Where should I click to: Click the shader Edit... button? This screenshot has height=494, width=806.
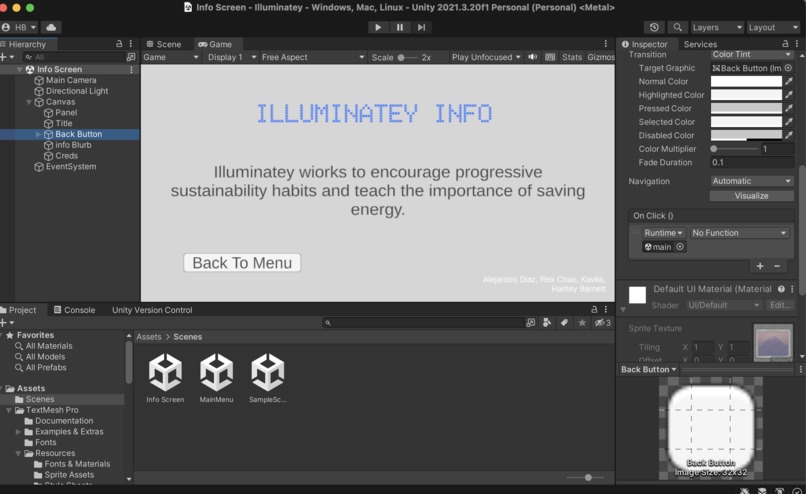[780, 305]
